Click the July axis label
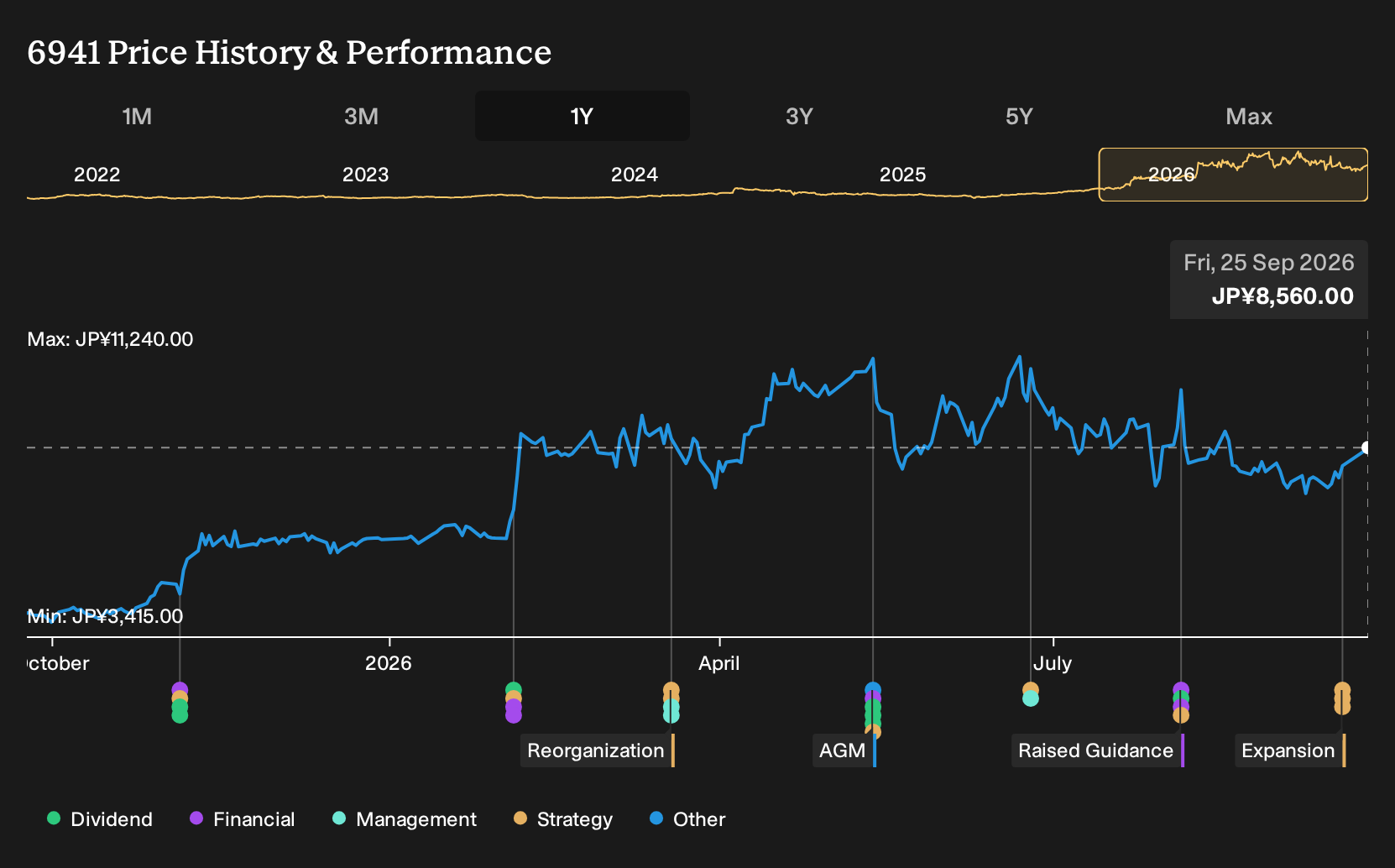The image size is (1395, 868). pos(1053,663)
